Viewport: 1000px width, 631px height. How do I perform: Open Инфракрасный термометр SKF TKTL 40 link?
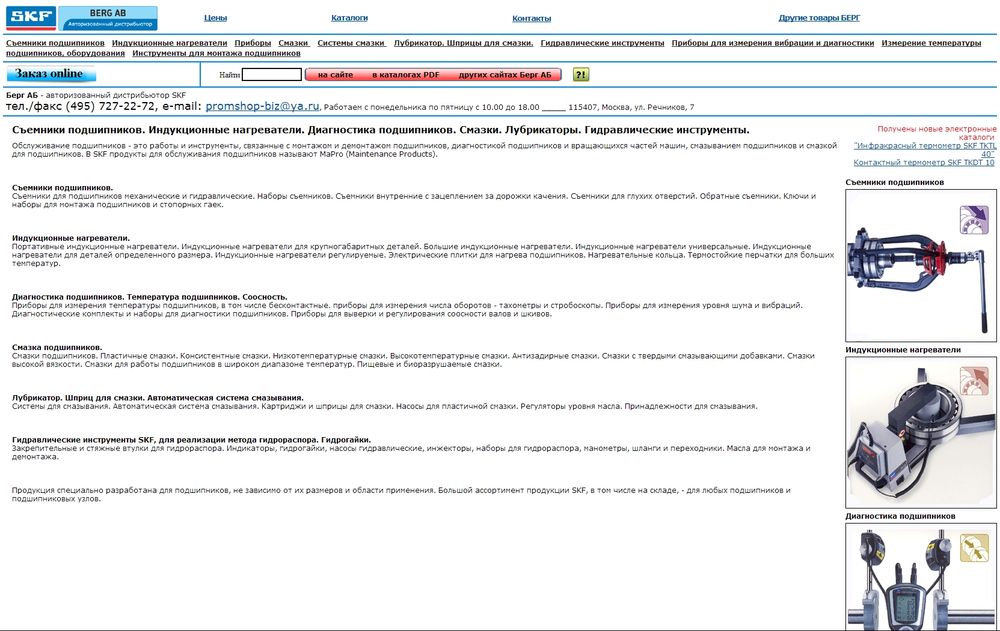tap(925, 150)
